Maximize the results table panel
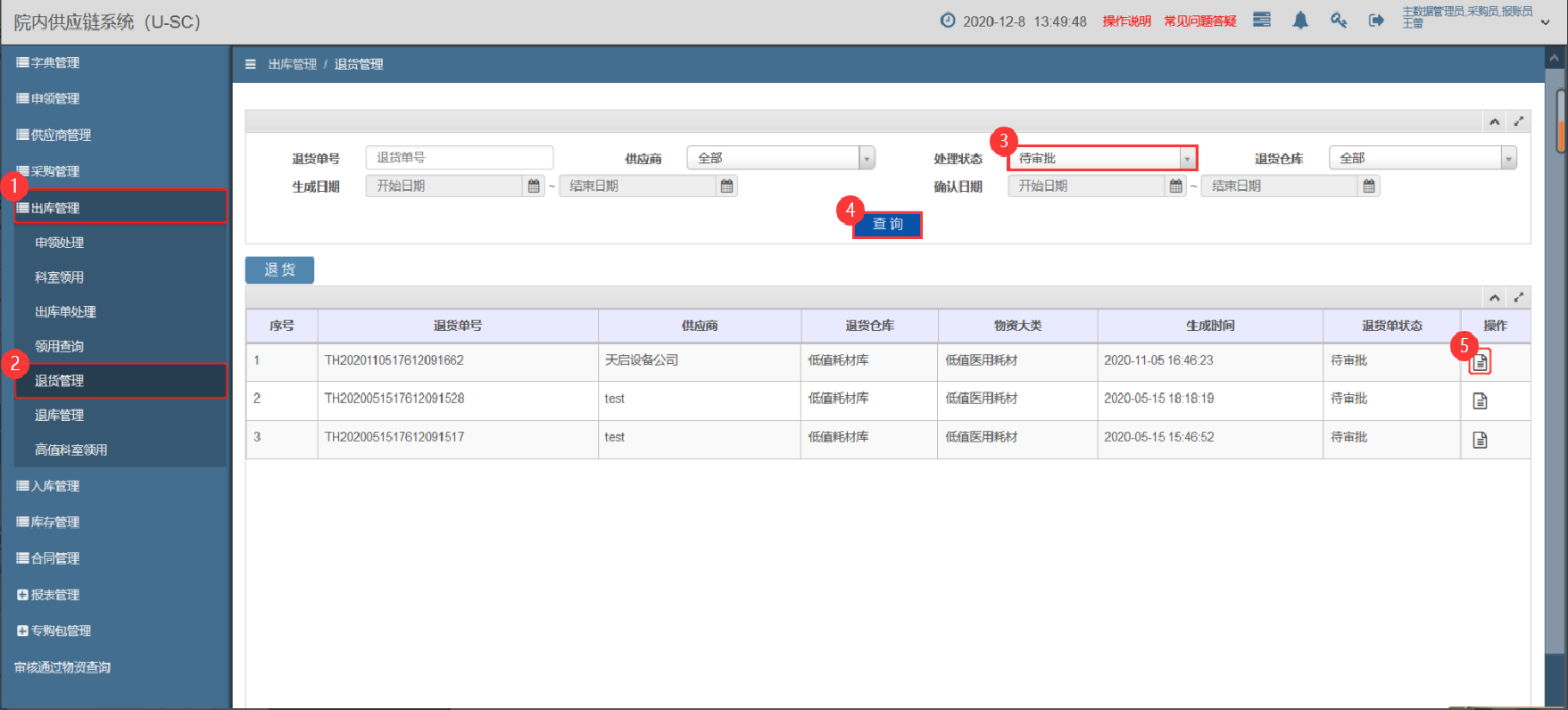This screenshot has width=1568, height=710. tap(1519, 297)
